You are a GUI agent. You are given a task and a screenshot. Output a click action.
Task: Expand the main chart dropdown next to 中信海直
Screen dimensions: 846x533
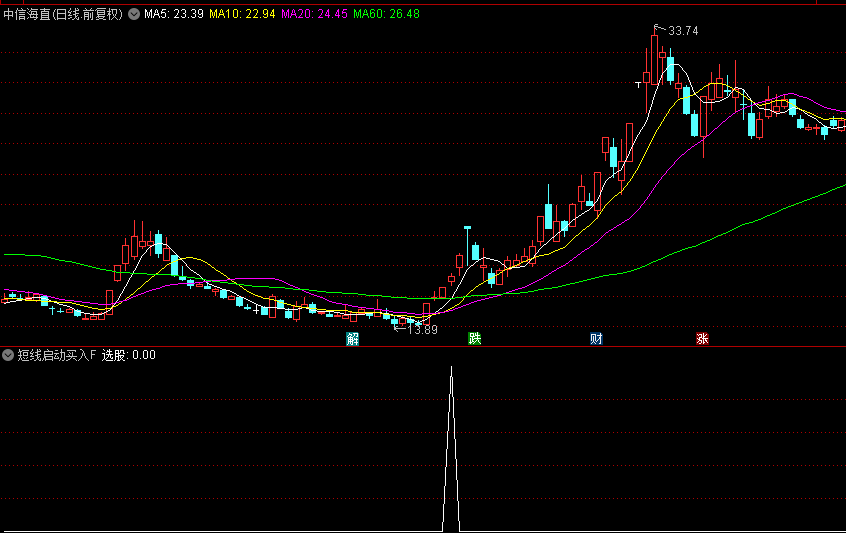point(134,15)
